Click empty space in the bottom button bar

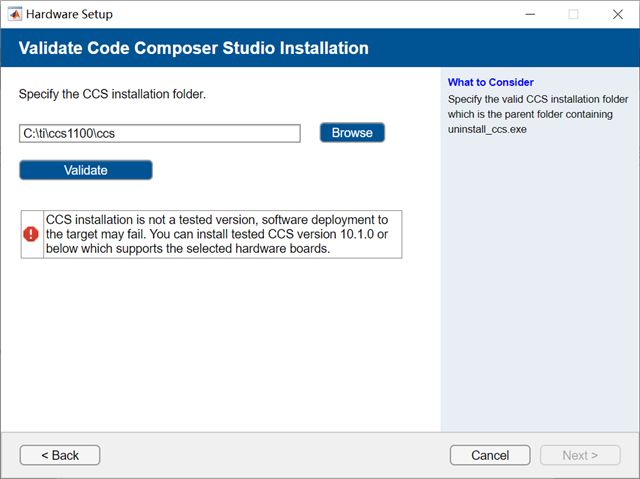click(270, 455)
